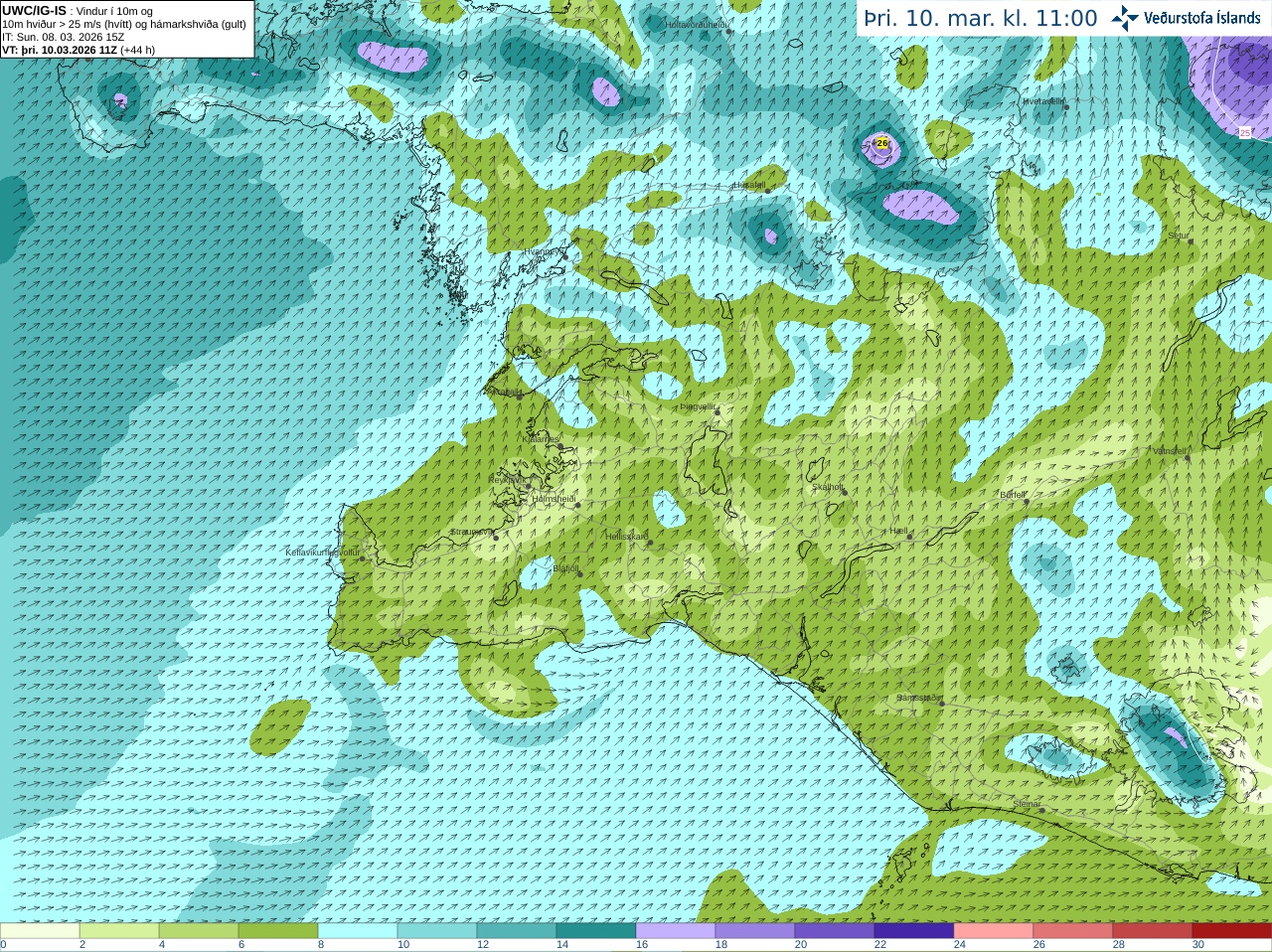1272x952 pixels.
Task: Click the 'VT: þri. 10.03.2026 11Z' line
Action: click(60, 50)
